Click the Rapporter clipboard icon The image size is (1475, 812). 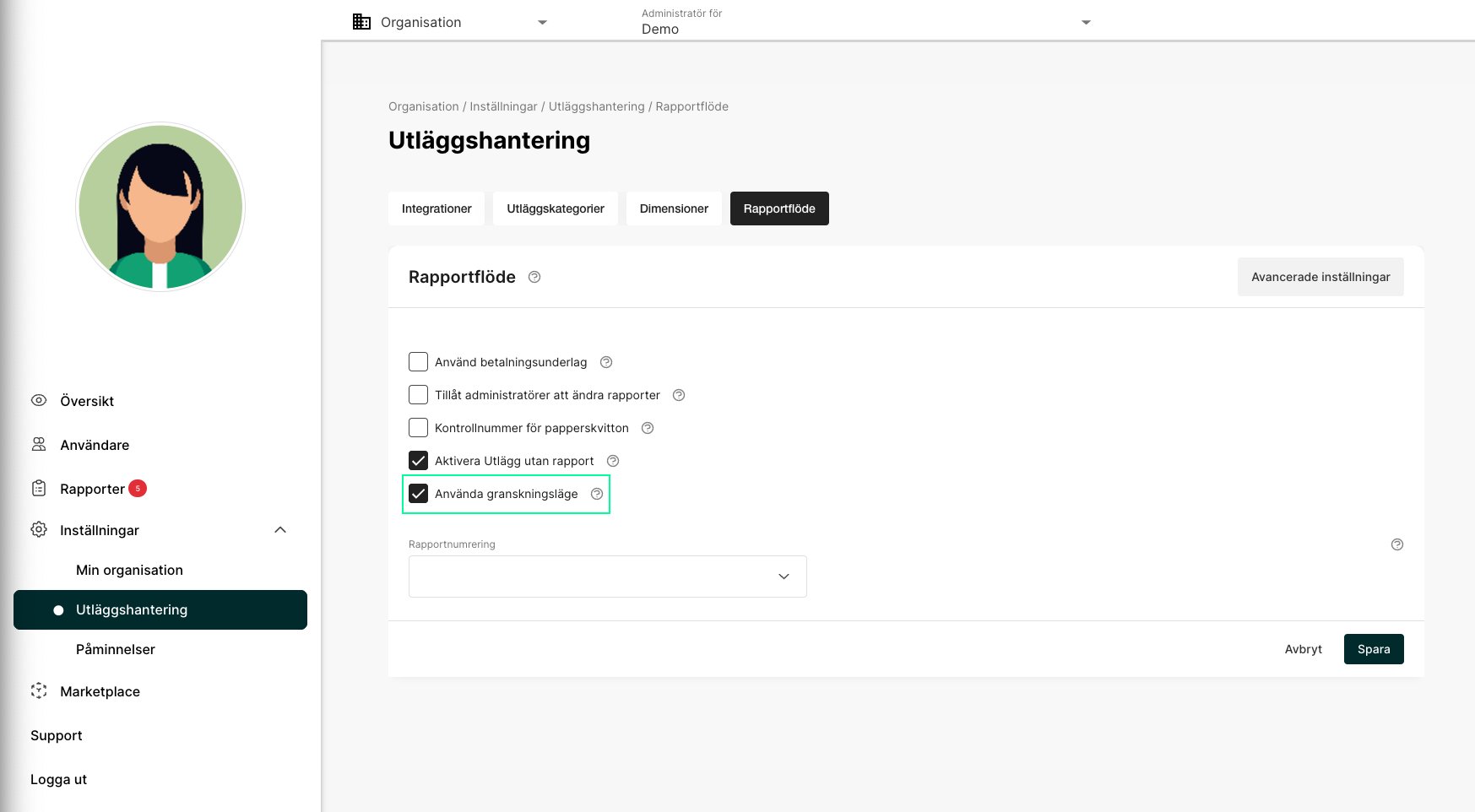click(x=39, y=488)
